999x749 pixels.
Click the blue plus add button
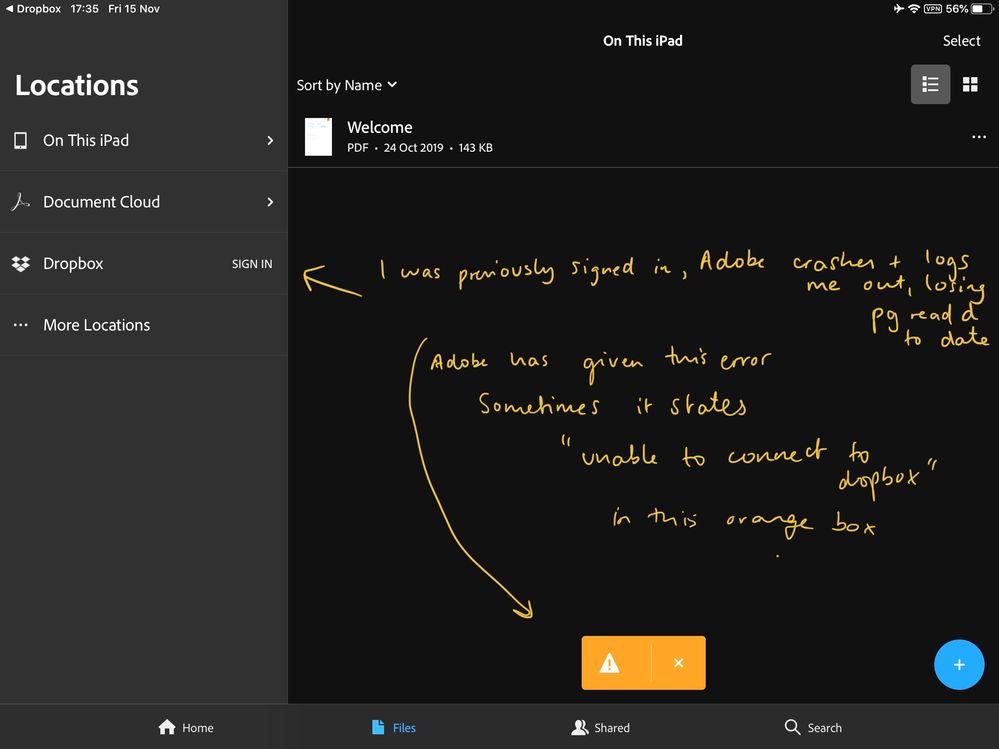(958, 665)
